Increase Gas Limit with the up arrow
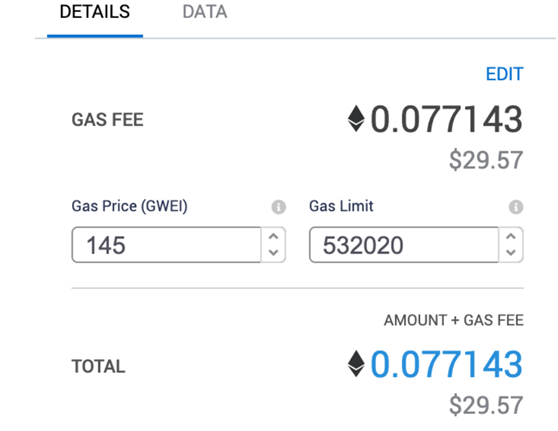The height and width of the screenshot is (431, 558). [511, 237]
